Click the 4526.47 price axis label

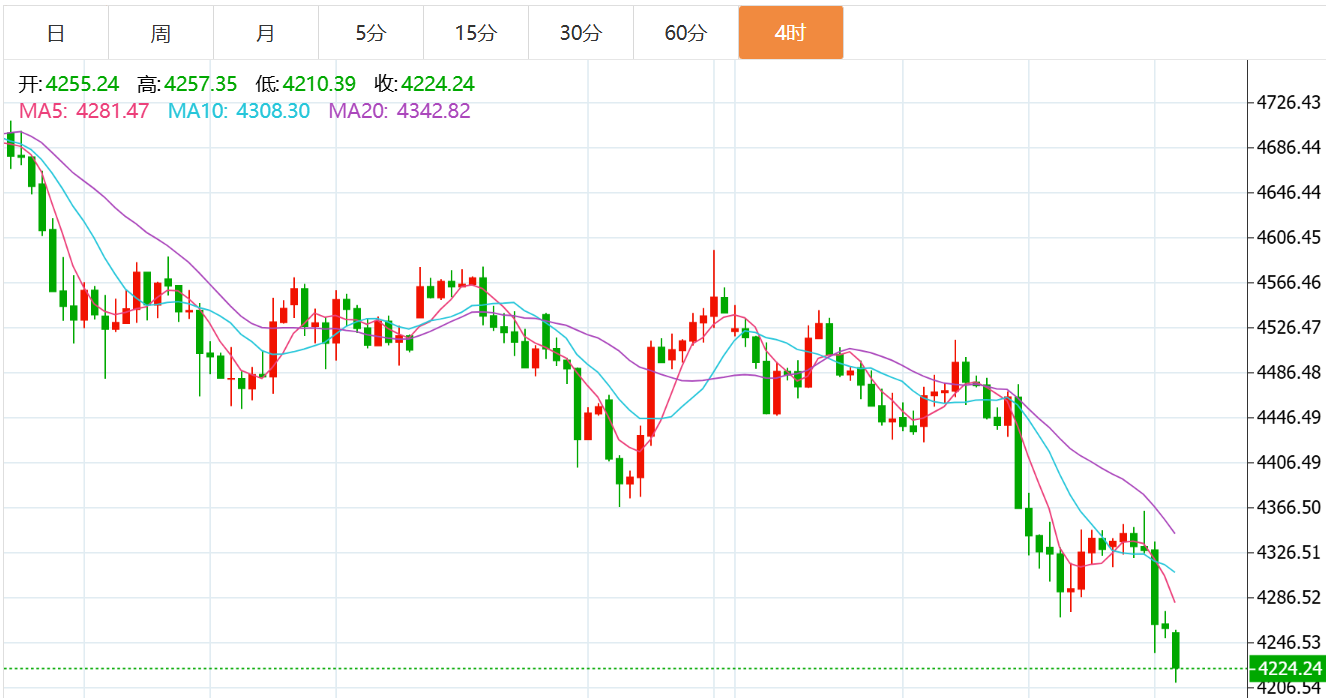(x=1288, y=327)
